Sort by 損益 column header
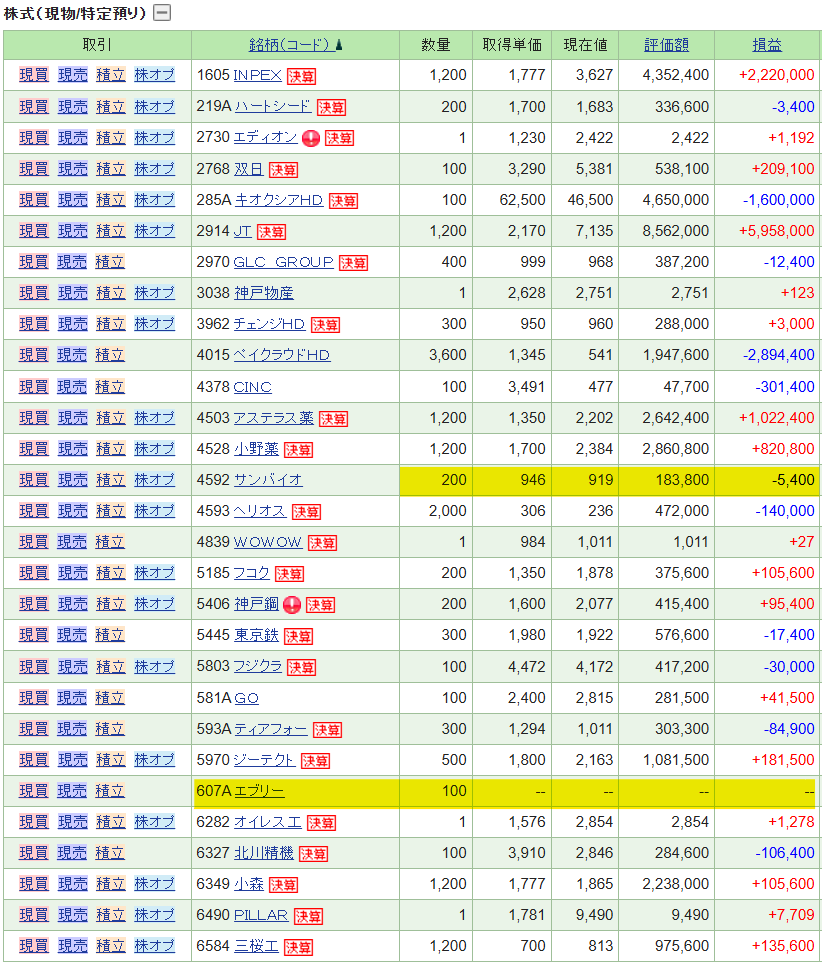Image resolution: width=822 pixels, height=962 pixels. point(767,45)
